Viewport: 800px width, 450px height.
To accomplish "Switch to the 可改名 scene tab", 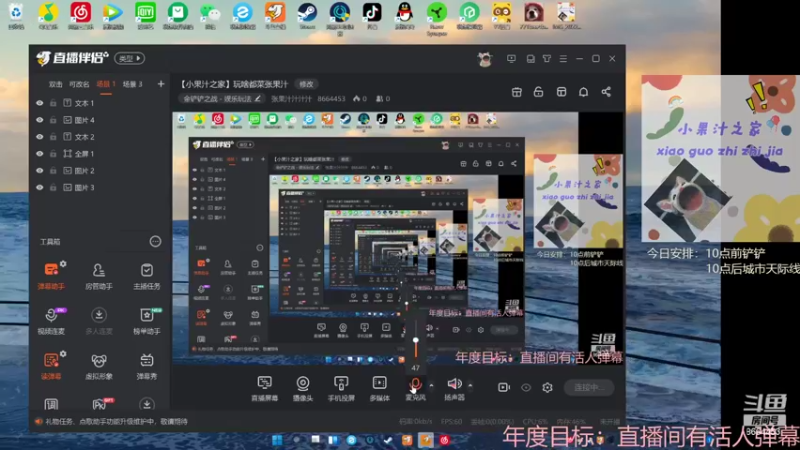I will [x=79, y=84].
